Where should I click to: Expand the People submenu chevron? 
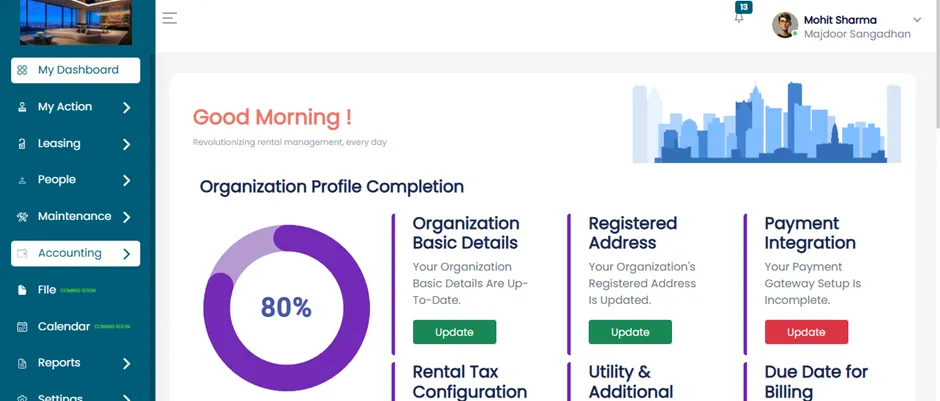pyautogui.click(x=126, y=180)
